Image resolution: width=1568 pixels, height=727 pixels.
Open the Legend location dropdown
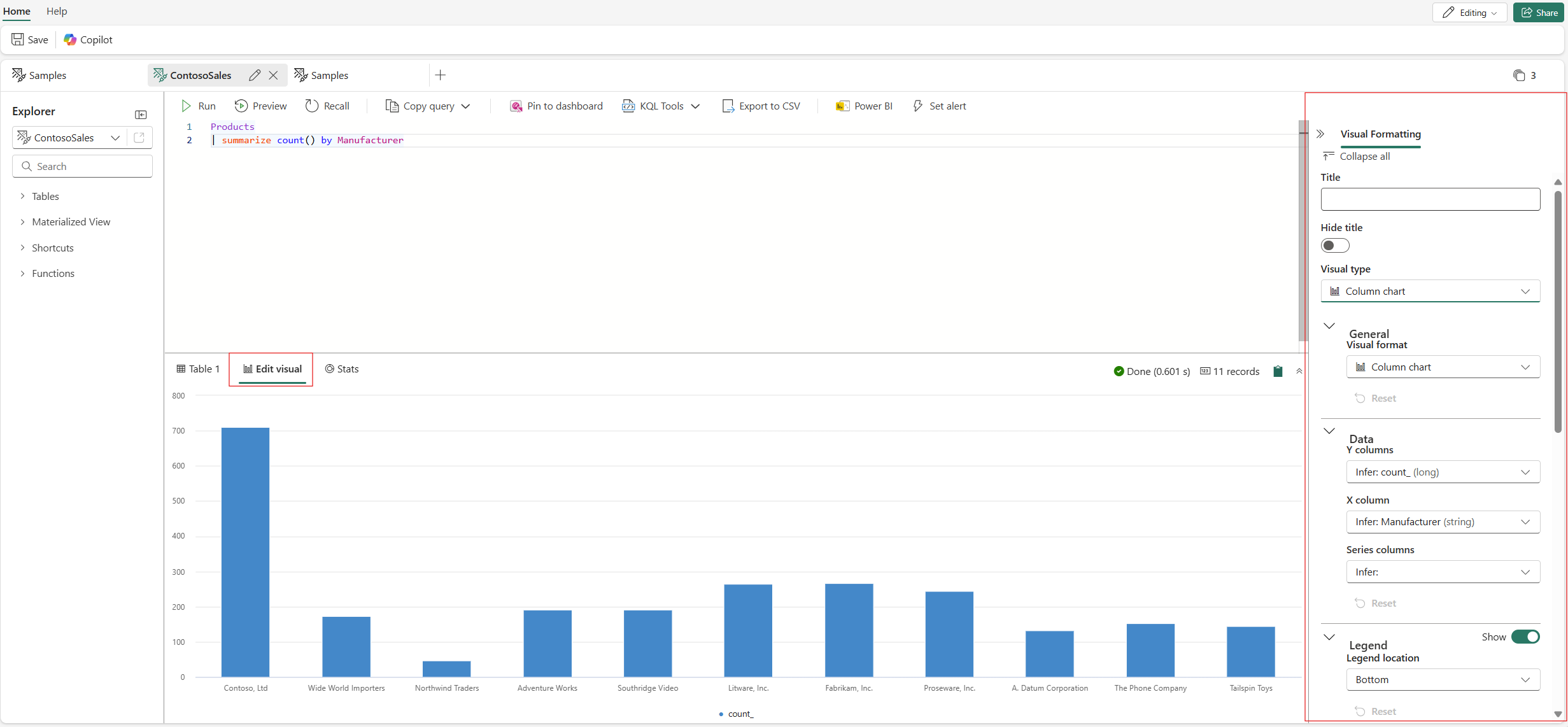pyautogui.click(x=1443, y=679)
